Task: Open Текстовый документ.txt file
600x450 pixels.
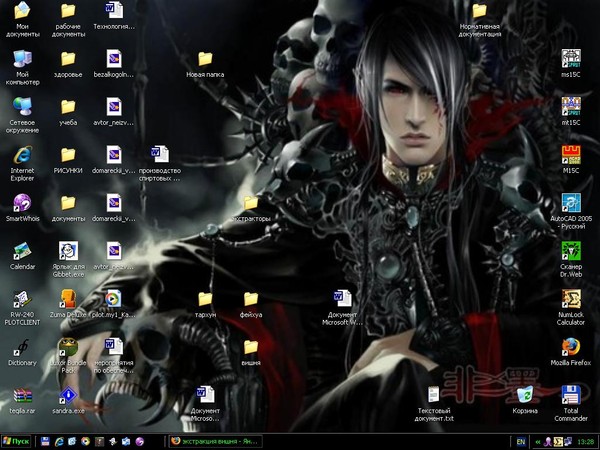Action: pyautogui.click(x=434, y=404)
